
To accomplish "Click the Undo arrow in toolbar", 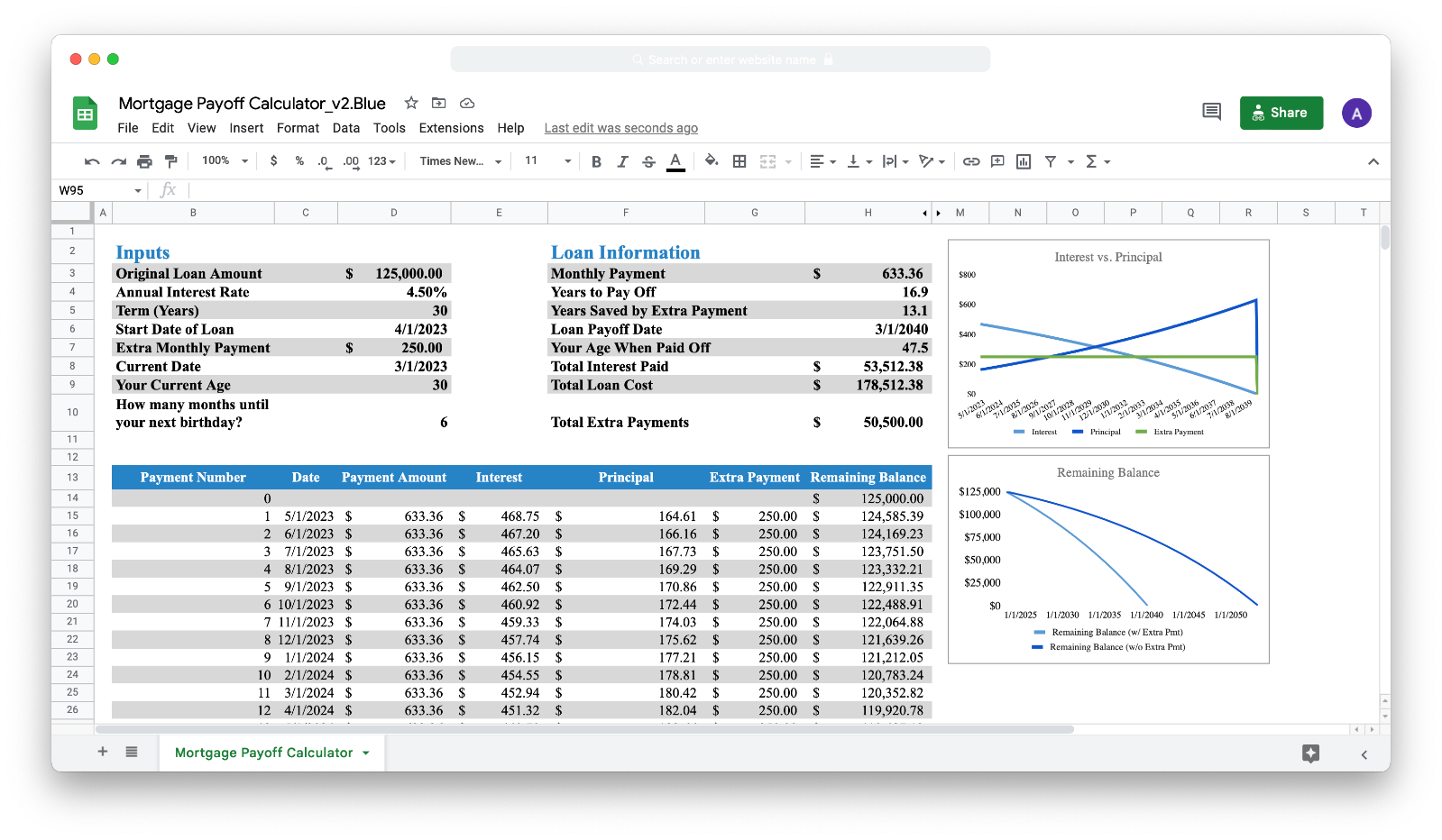I will (x=92, y=161).
